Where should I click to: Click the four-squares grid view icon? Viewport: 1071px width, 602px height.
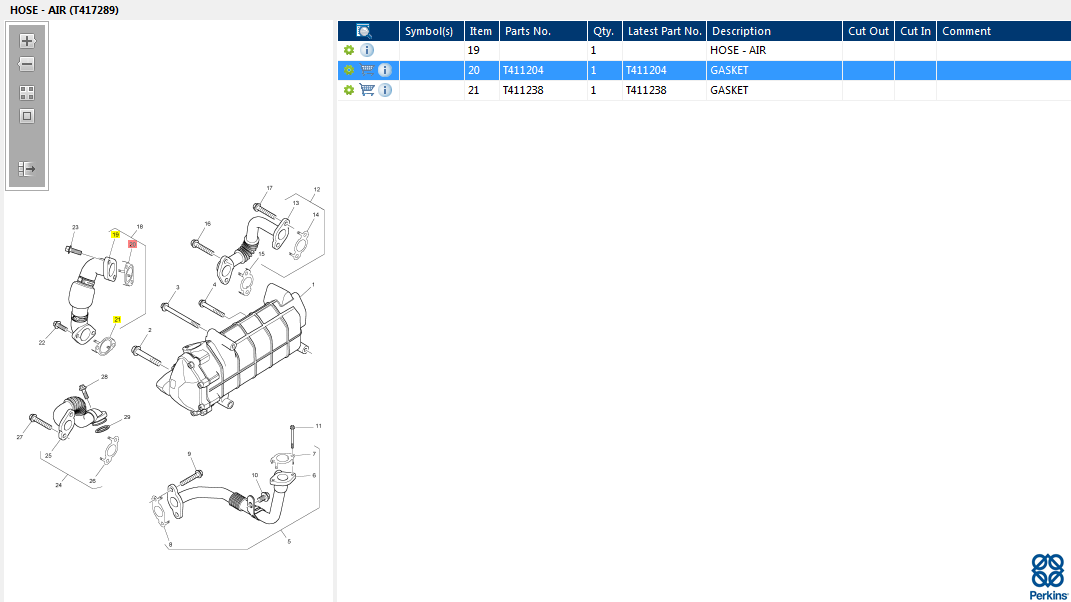click(x=27, y=93)
